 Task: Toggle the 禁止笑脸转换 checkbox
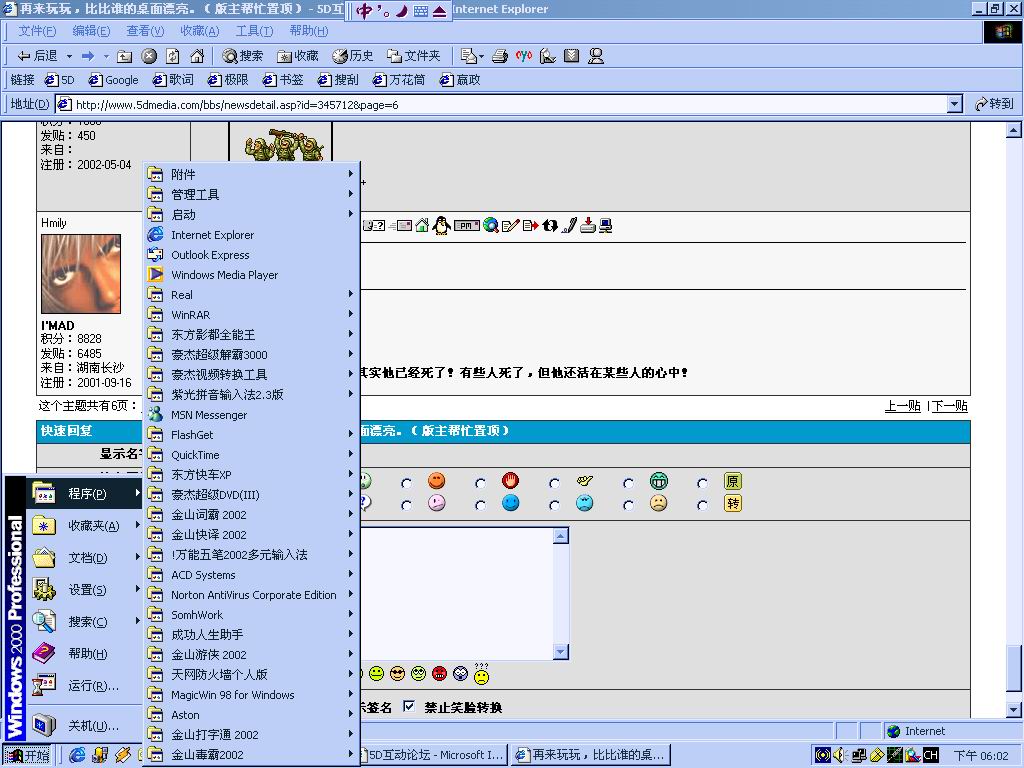click(408, 707)
